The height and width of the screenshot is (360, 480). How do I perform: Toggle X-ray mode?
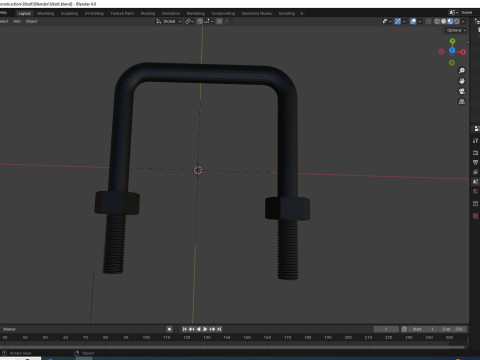tap(428, 21)
